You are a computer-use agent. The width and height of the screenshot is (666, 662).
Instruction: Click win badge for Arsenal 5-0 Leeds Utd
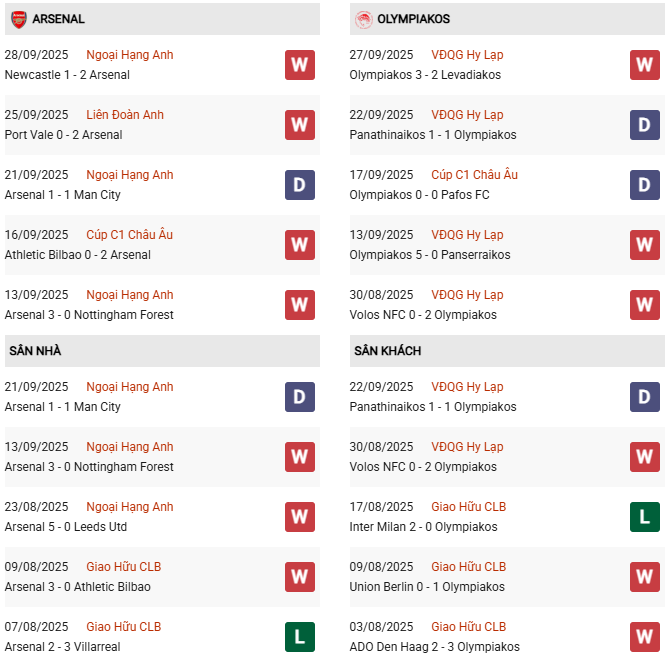(299, 517)
